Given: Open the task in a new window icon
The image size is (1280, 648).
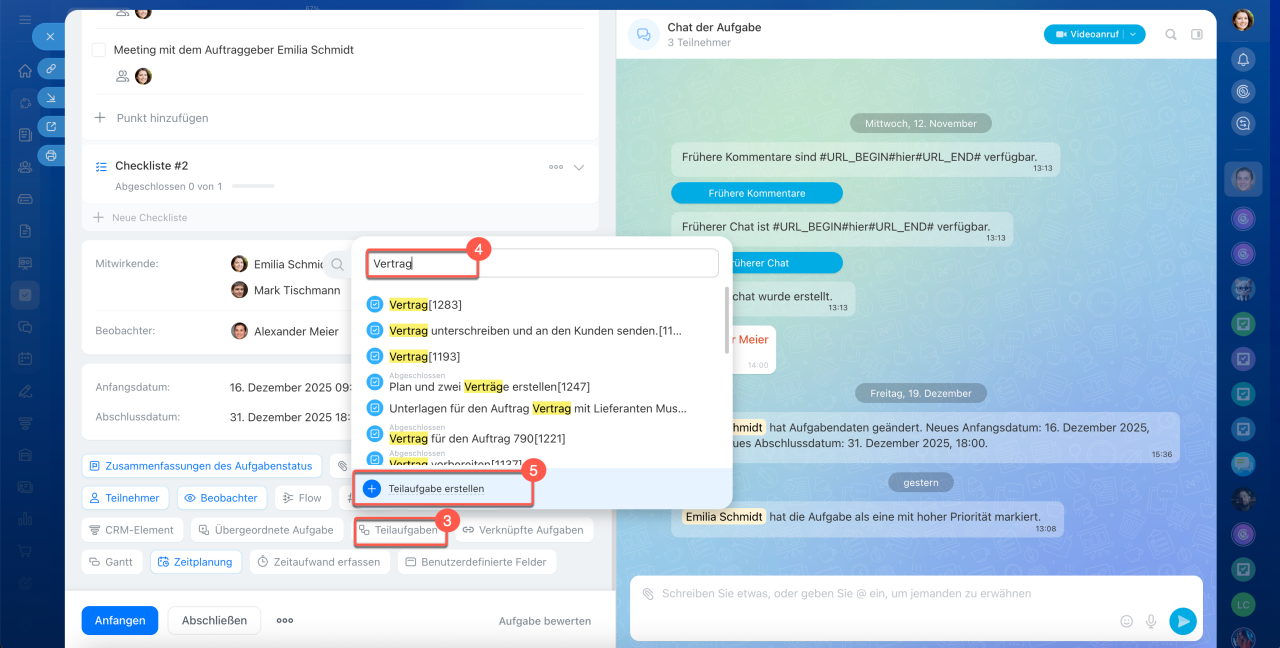Looking at the screenshot, I should click(x=51, y=126).
